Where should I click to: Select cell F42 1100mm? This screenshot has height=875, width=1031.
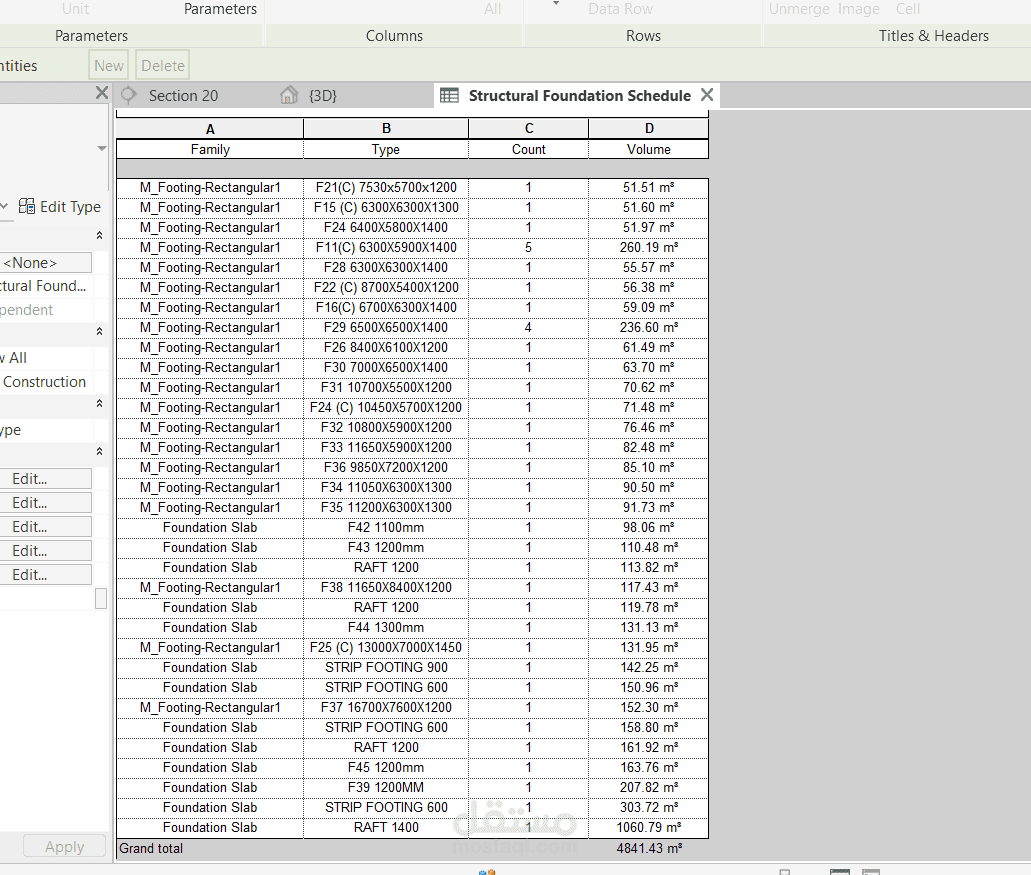pos(386,527)
